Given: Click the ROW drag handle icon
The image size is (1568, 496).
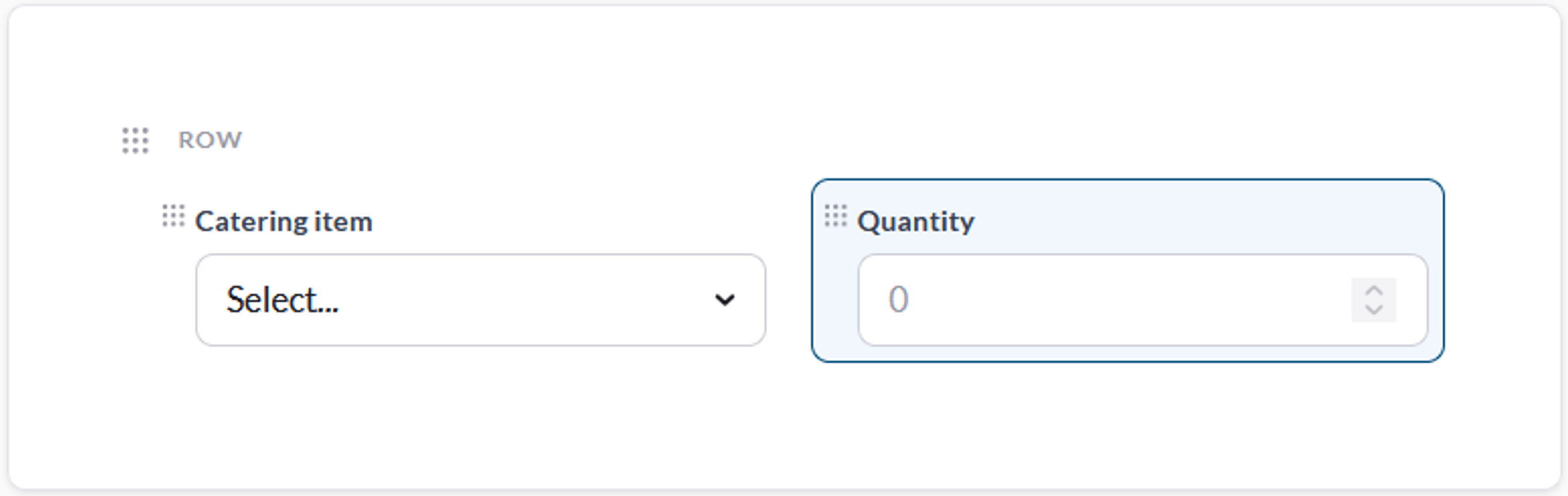Looking at the screenshot, I should pyautogui.click(x=135, y=140).
